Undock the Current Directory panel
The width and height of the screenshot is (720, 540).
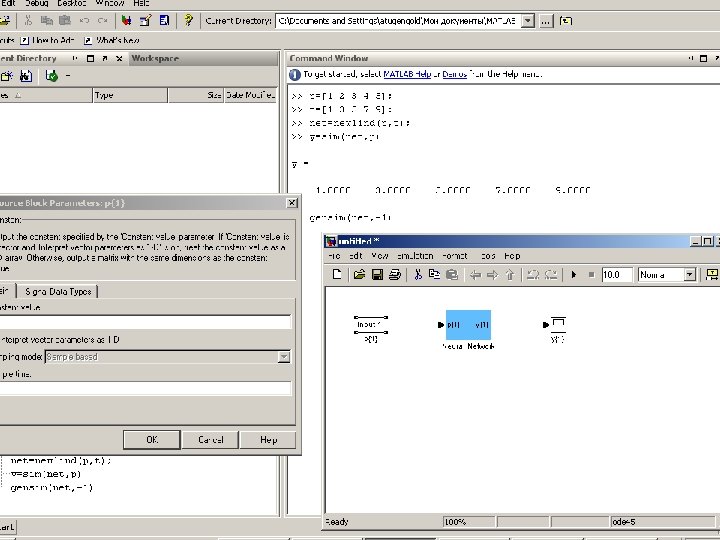(x=105, y=58)
